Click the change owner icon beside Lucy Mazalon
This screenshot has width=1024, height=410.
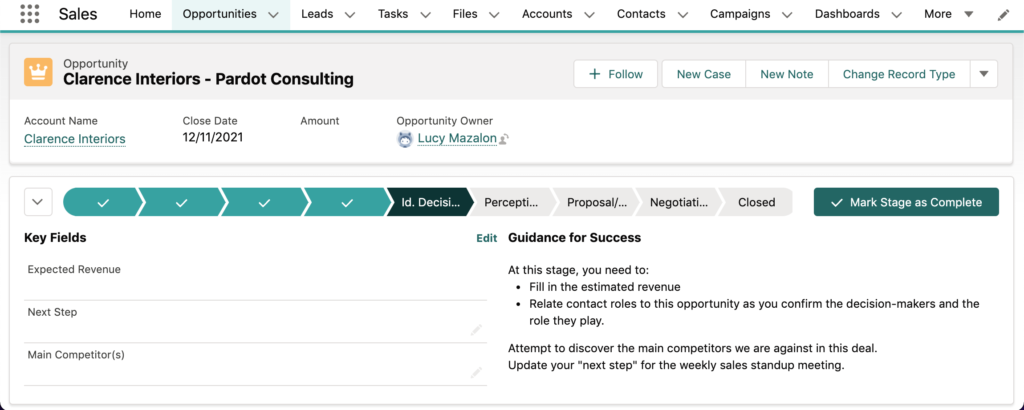[504, 139]
